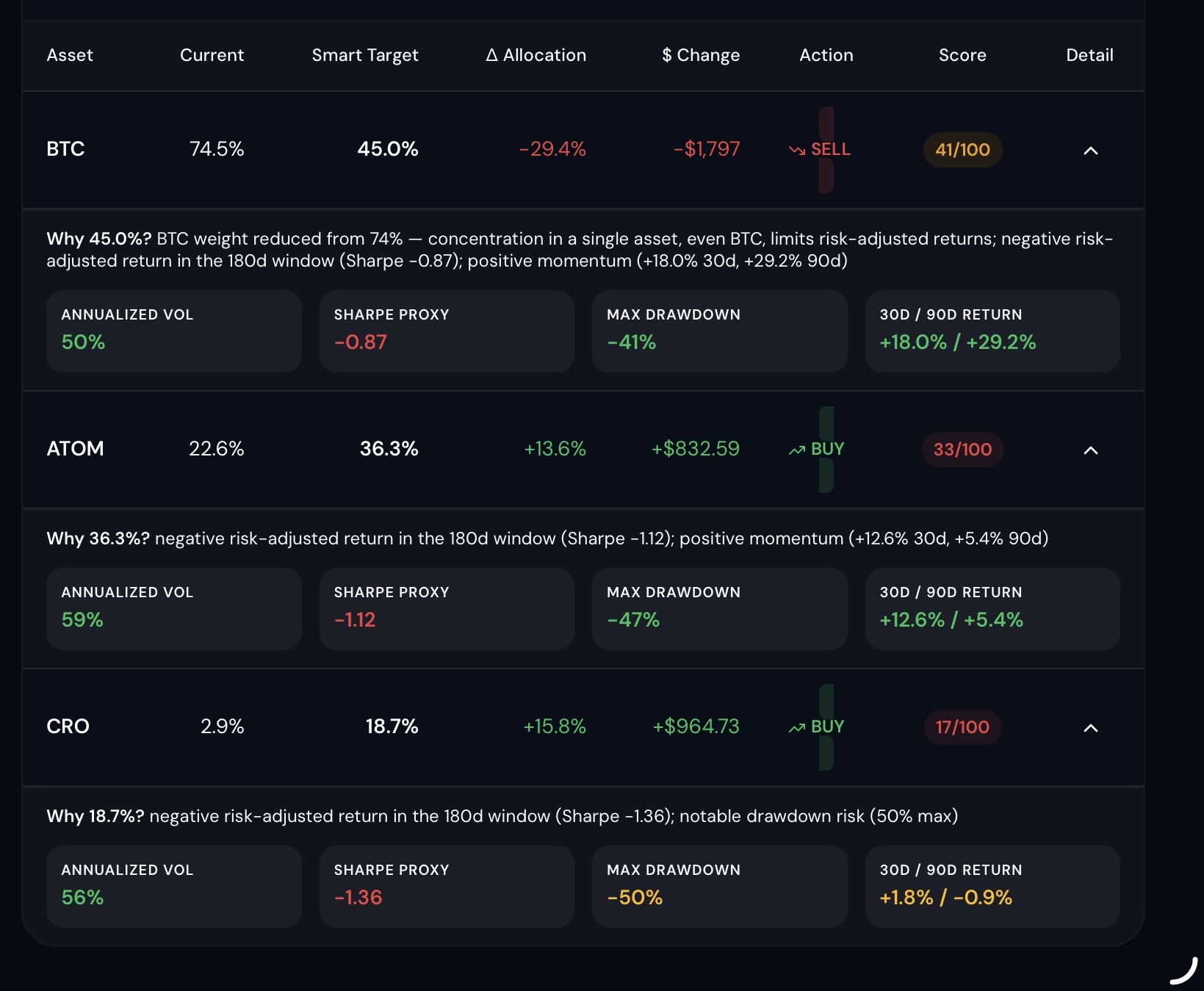Click the Score column header
1204x991 pixels.
(962, 55)
